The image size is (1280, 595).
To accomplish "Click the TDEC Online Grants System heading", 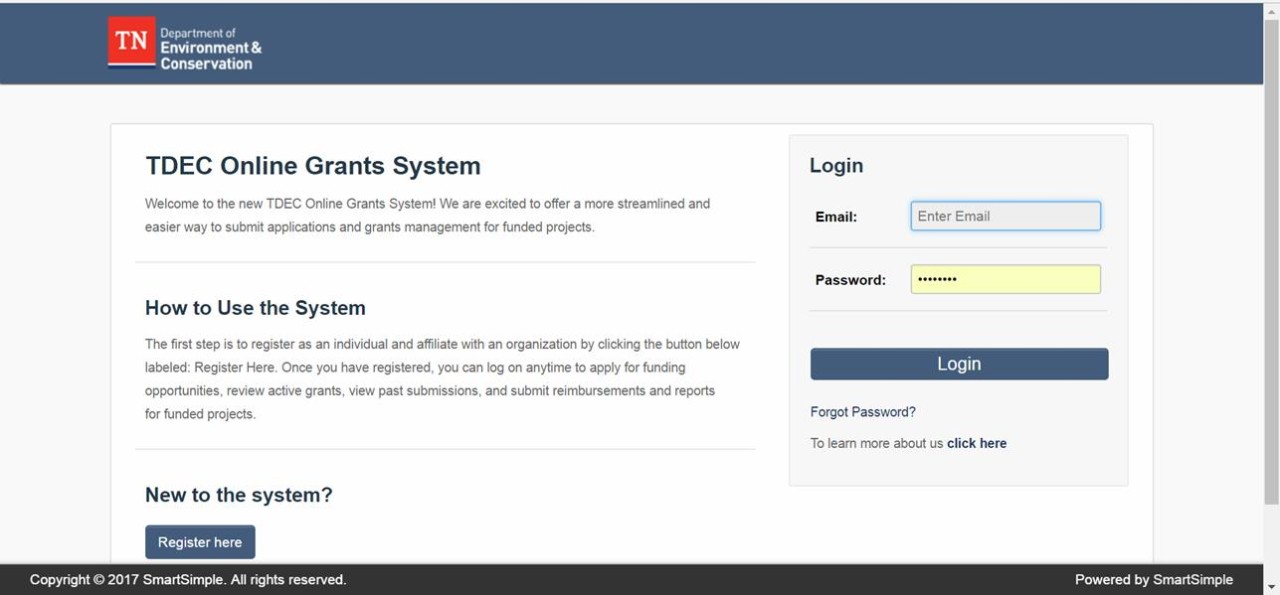I will coord(313,166).
